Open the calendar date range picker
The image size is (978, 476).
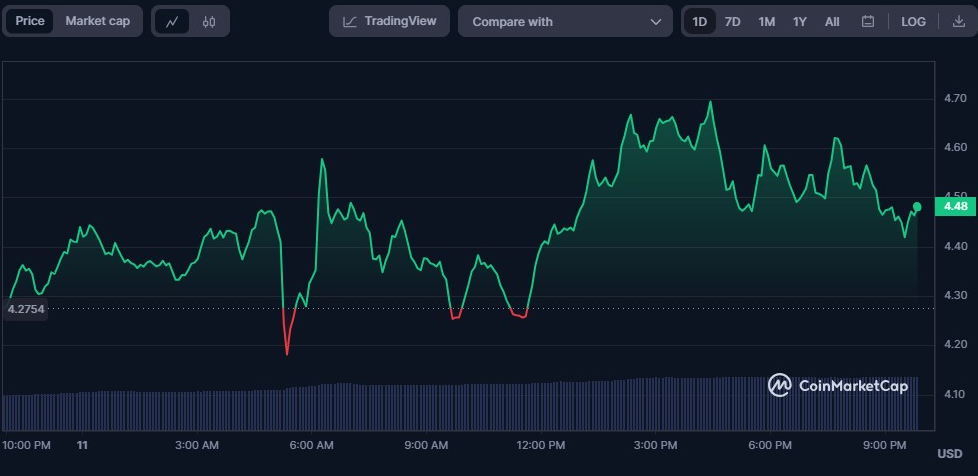pos(867,21)
